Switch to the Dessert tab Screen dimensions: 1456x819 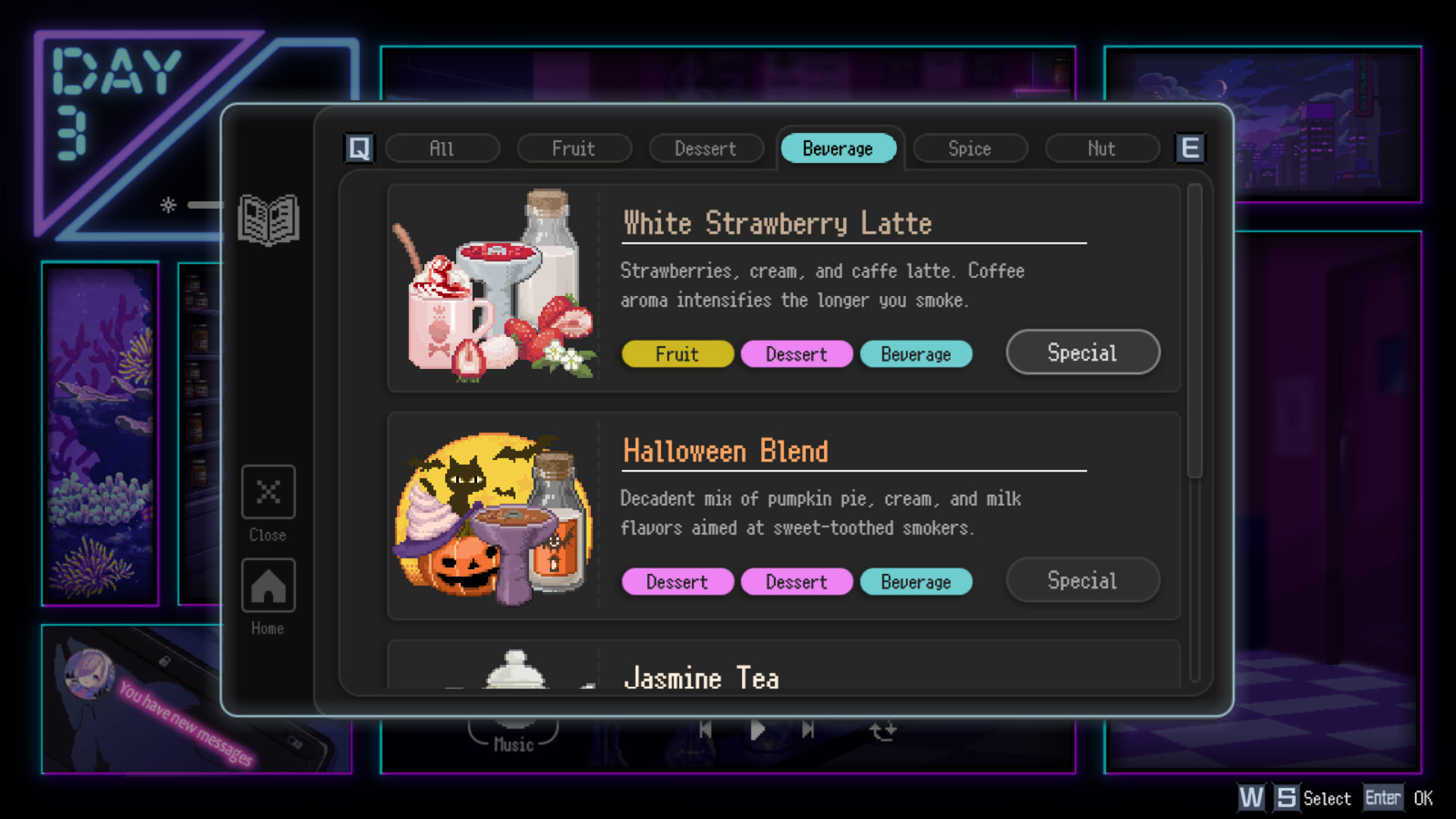click(x=706, y=149)
